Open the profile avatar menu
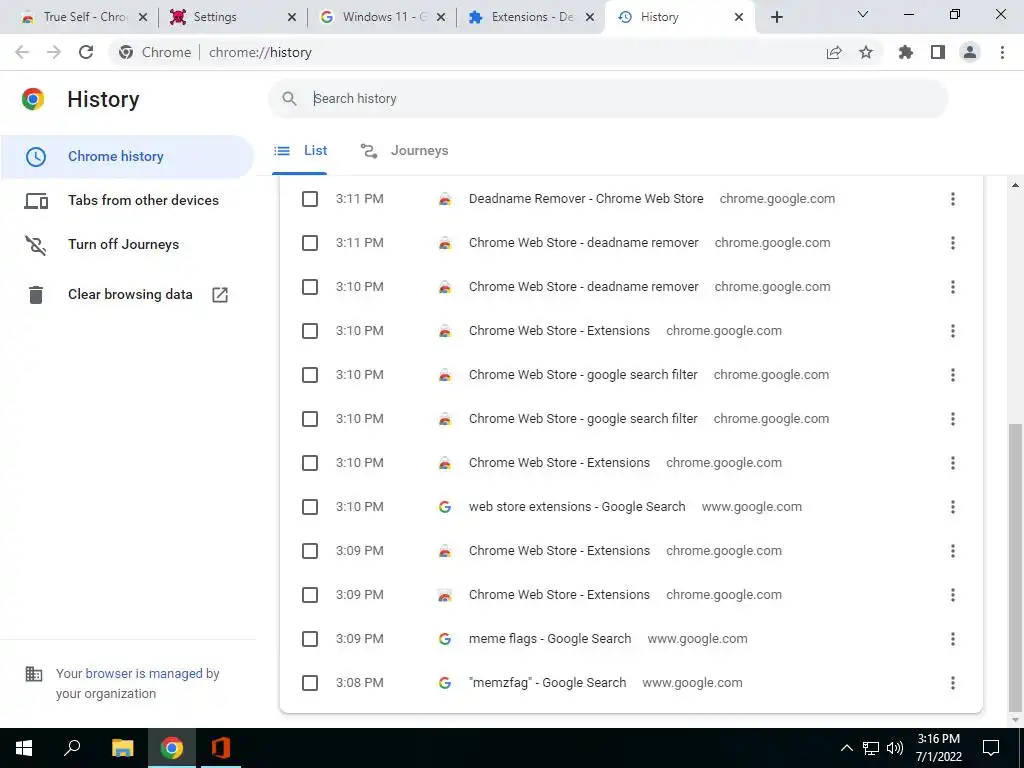The height and width of the screenshot is (768, 1024). (970, 52)
